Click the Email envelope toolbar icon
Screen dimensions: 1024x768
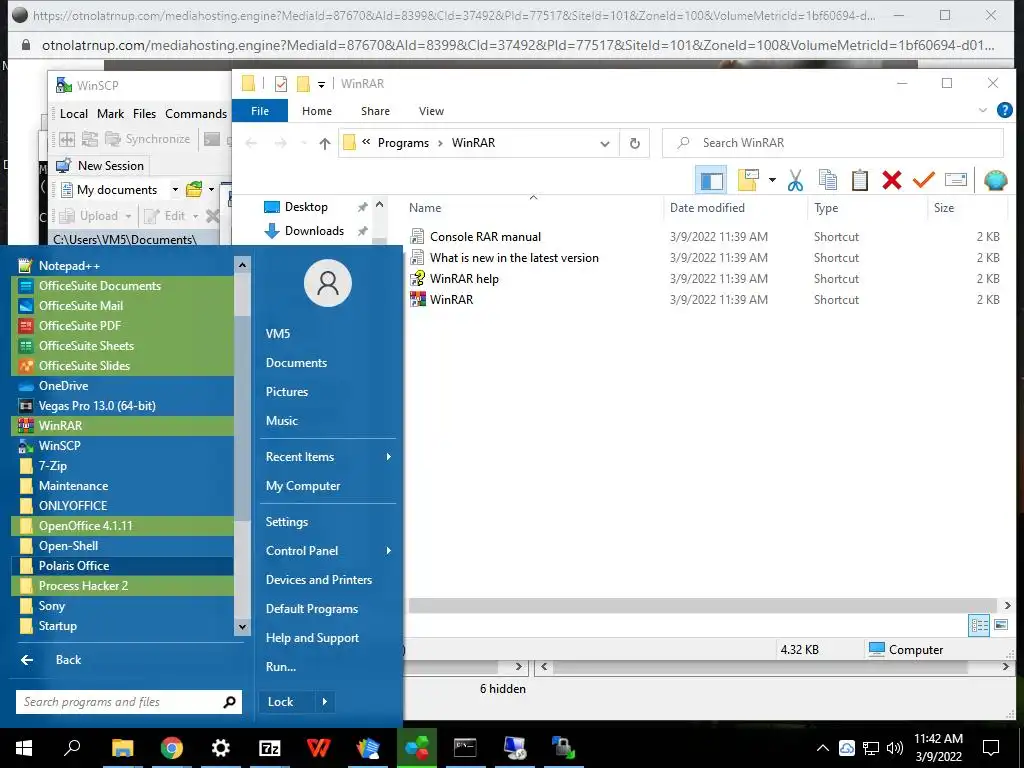[955, 180]
